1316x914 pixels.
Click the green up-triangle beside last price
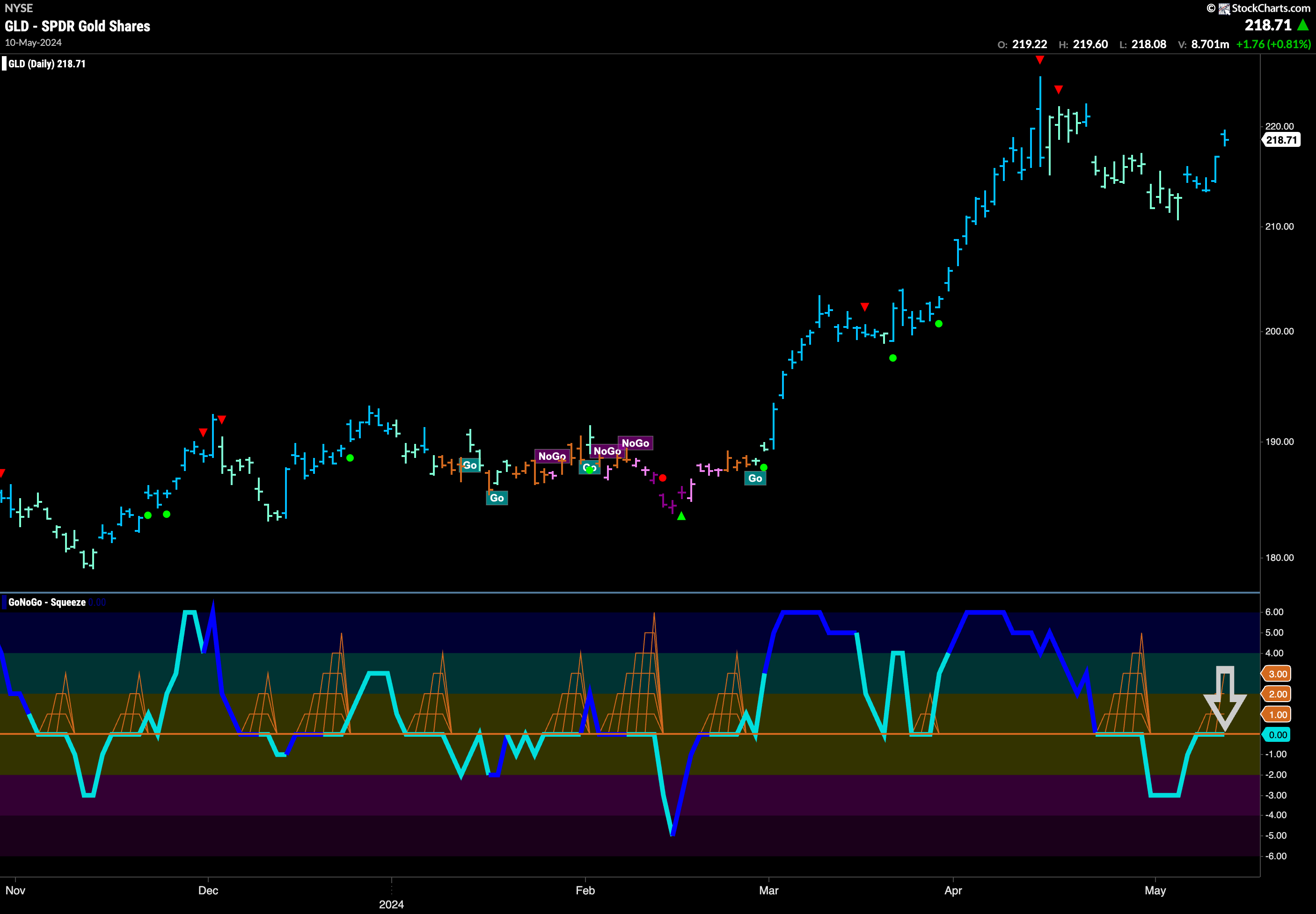tap(1303, 25)
